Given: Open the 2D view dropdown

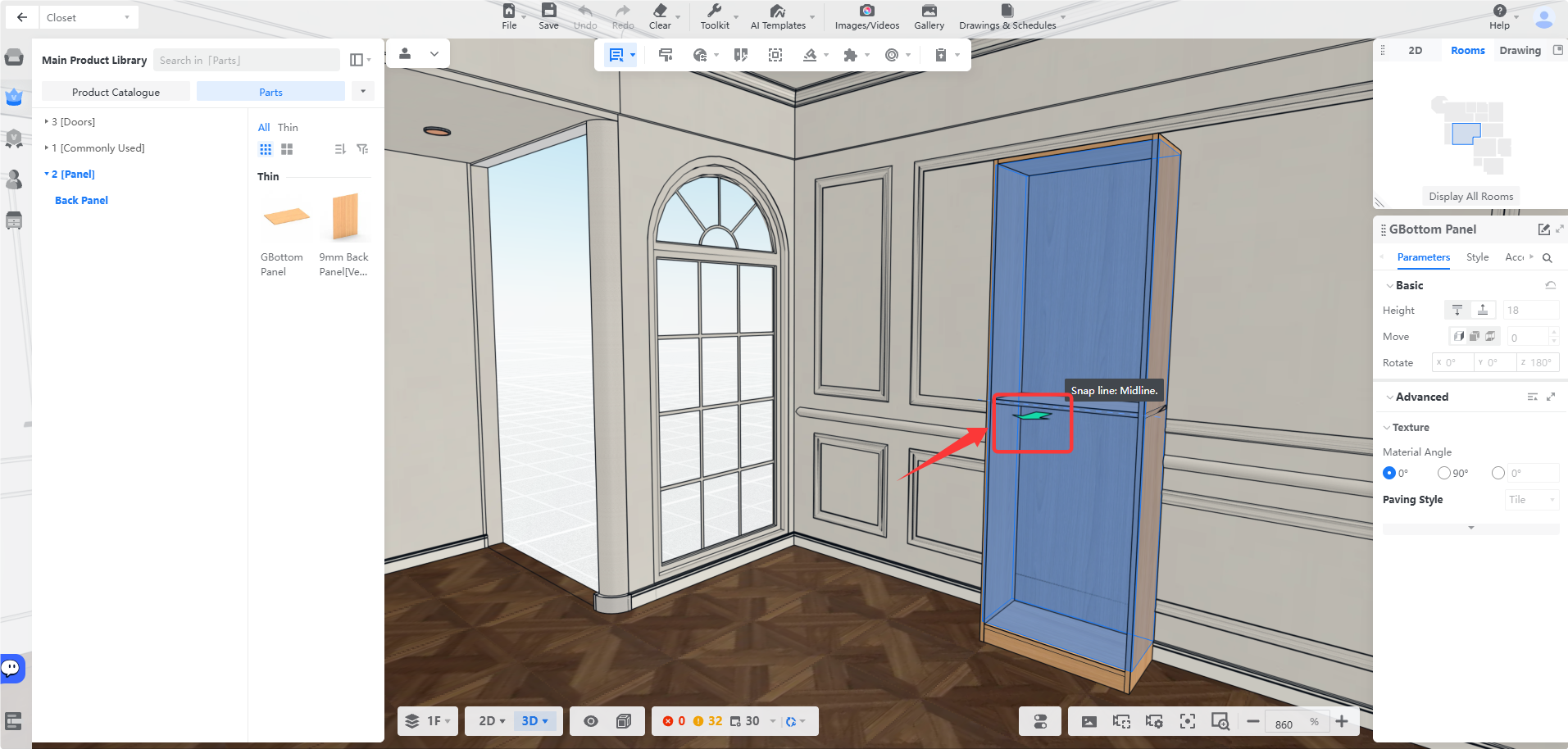Looking at the screenshot, I should (492, 721).
